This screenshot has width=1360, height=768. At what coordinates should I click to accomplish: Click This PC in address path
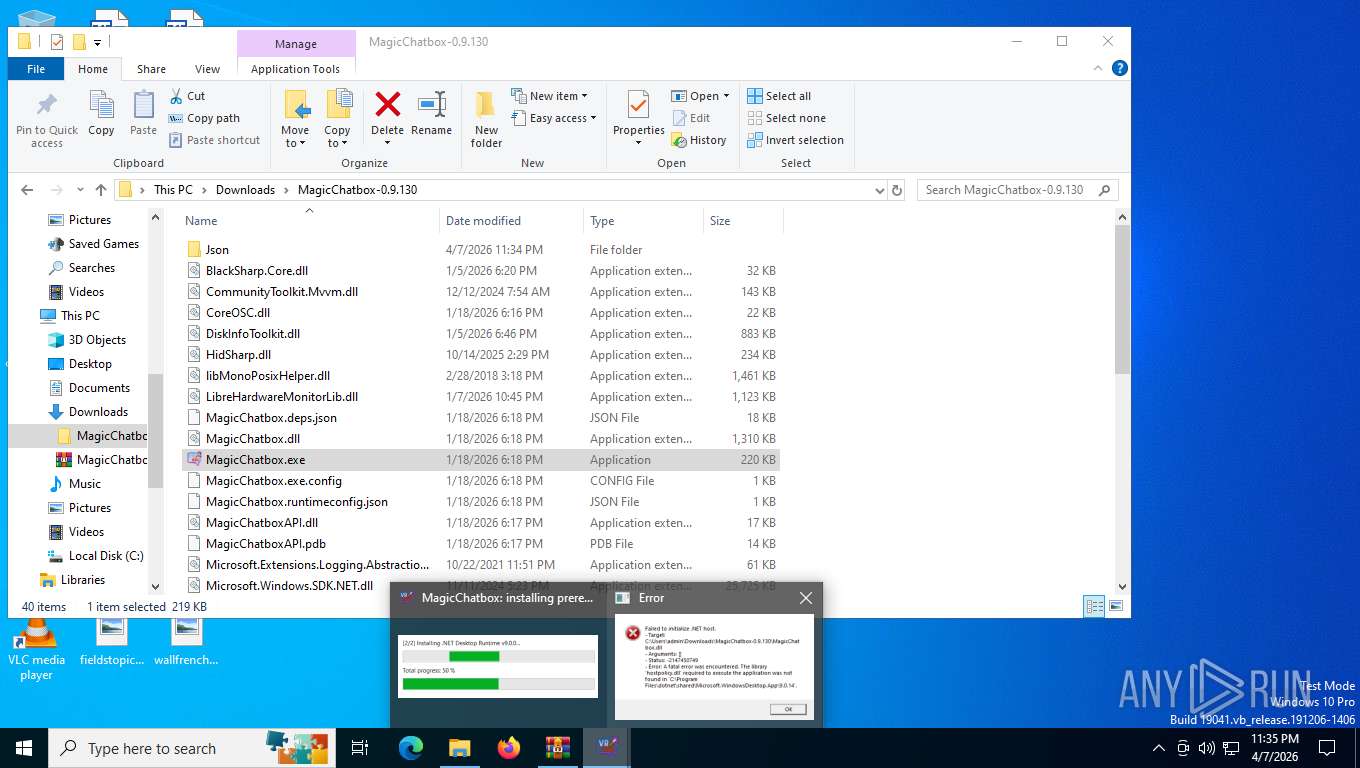(x=173, y=190)
